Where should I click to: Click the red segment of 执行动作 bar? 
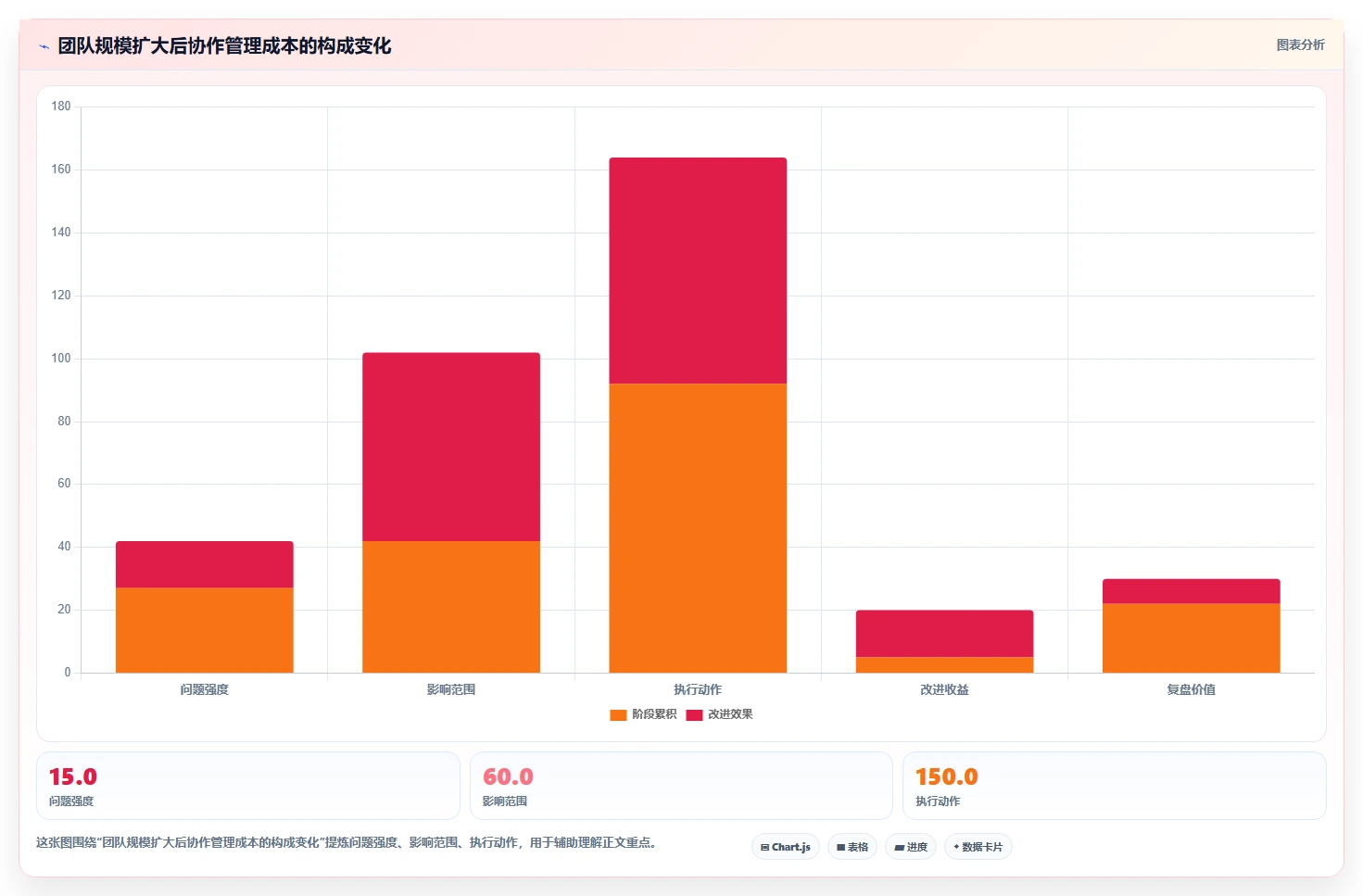(x=698, y=271)
